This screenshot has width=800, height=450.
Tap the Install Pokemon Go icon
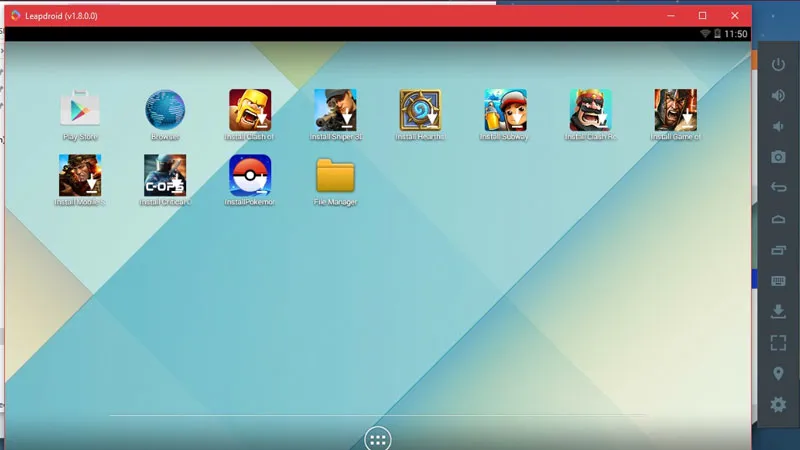click(250, 175)
